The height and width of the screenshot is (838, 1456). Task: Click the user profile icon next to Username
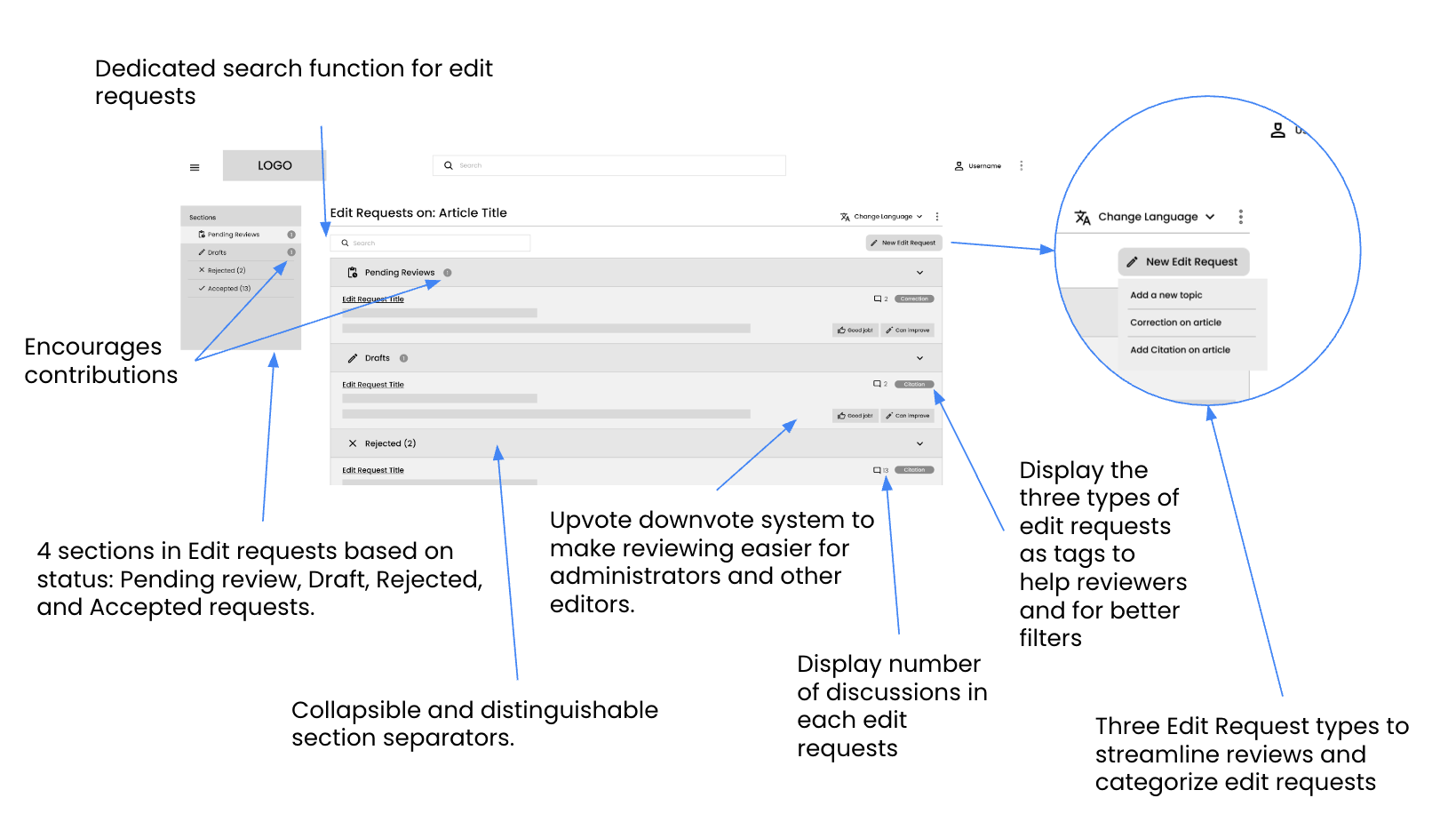point(959,166)
